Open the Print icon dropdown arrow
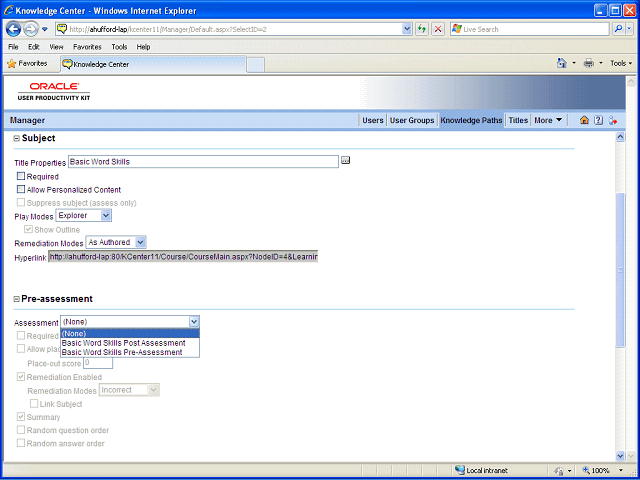This screenshot has width=640, height=480. coord(600,63)
